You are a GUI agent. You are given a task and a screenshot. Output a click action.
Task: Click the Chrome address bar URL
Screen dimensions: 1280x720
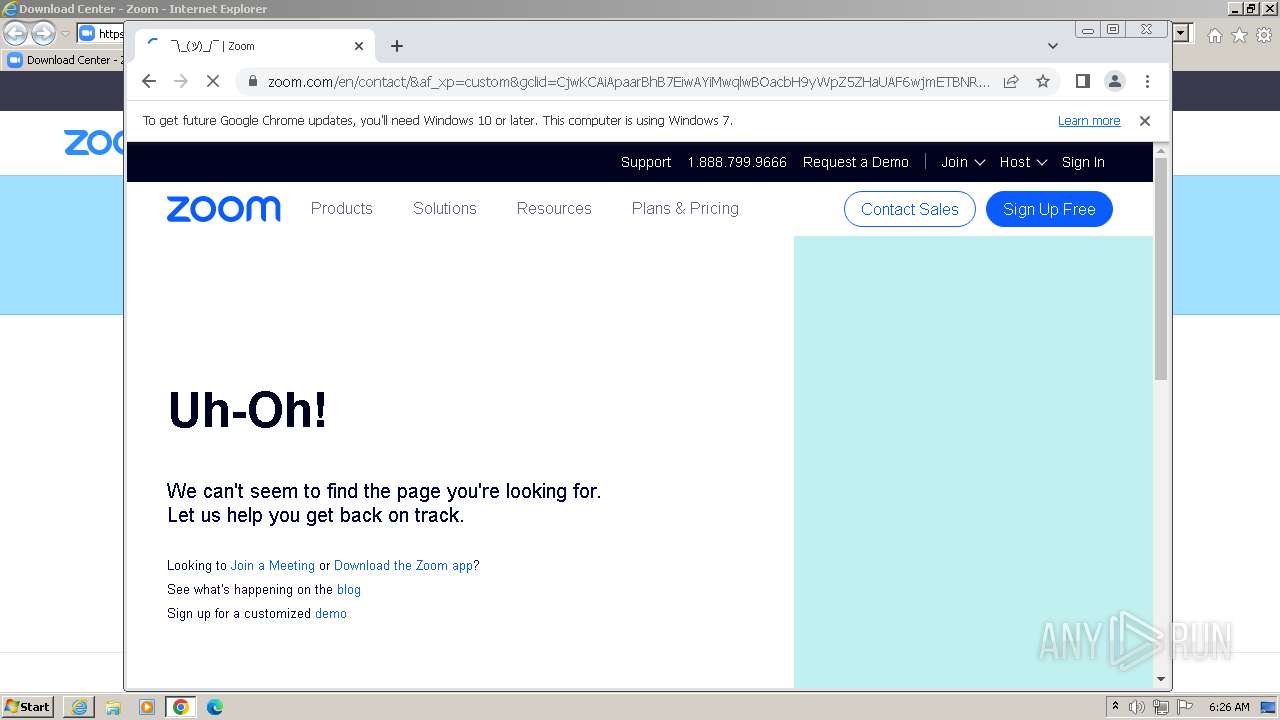click(x=628, y=81)
